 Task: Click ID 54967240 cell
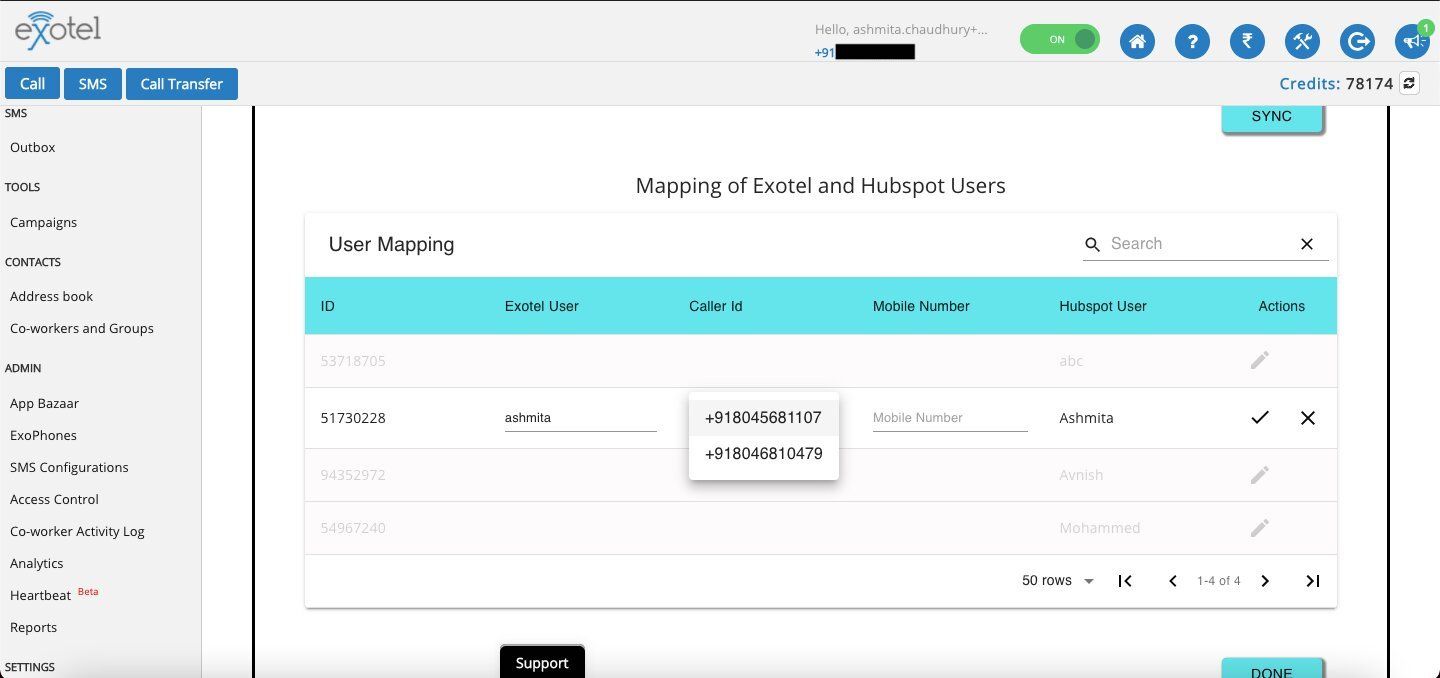(353, 528)
